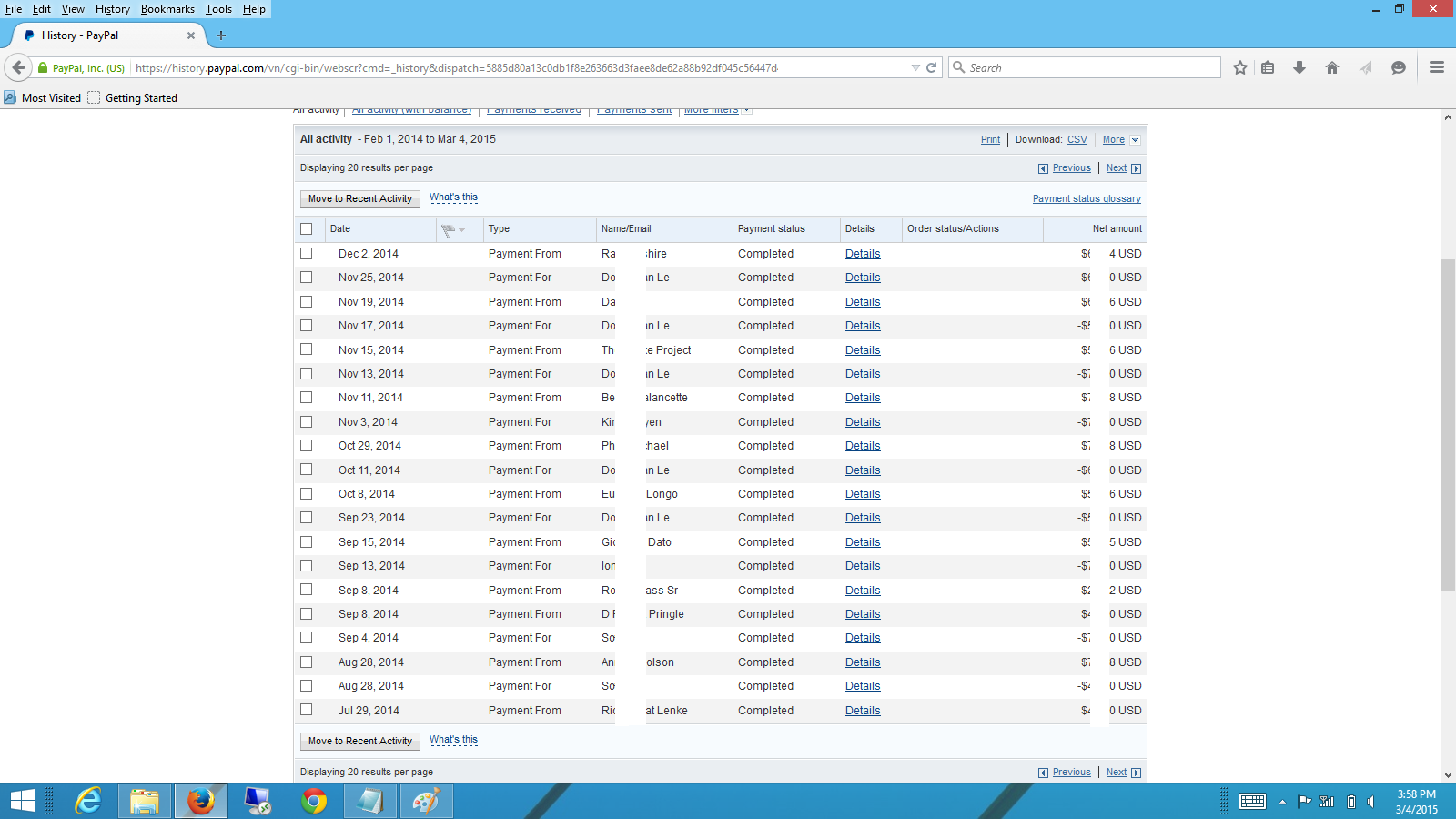Open the Tools menu
This screenshot has width=1456, height=819.
click(x=218, y=9)
